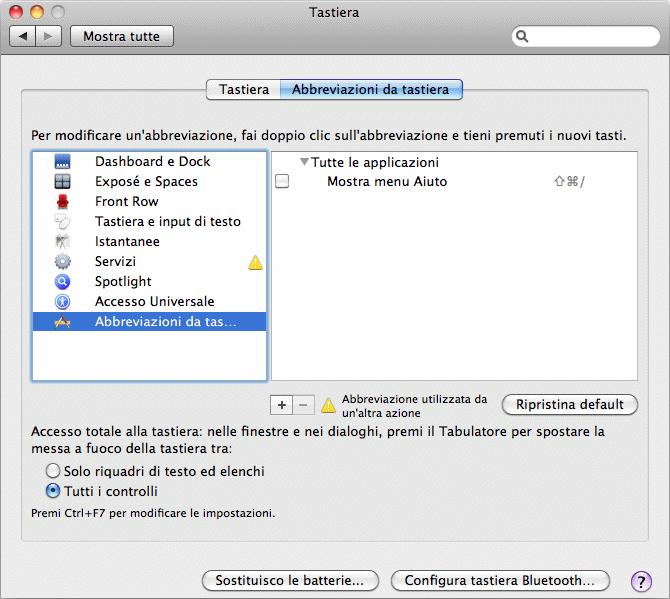Add a shortcut with the plus button
The width and height of the screenshot is (670, 599).
(282, 405)
